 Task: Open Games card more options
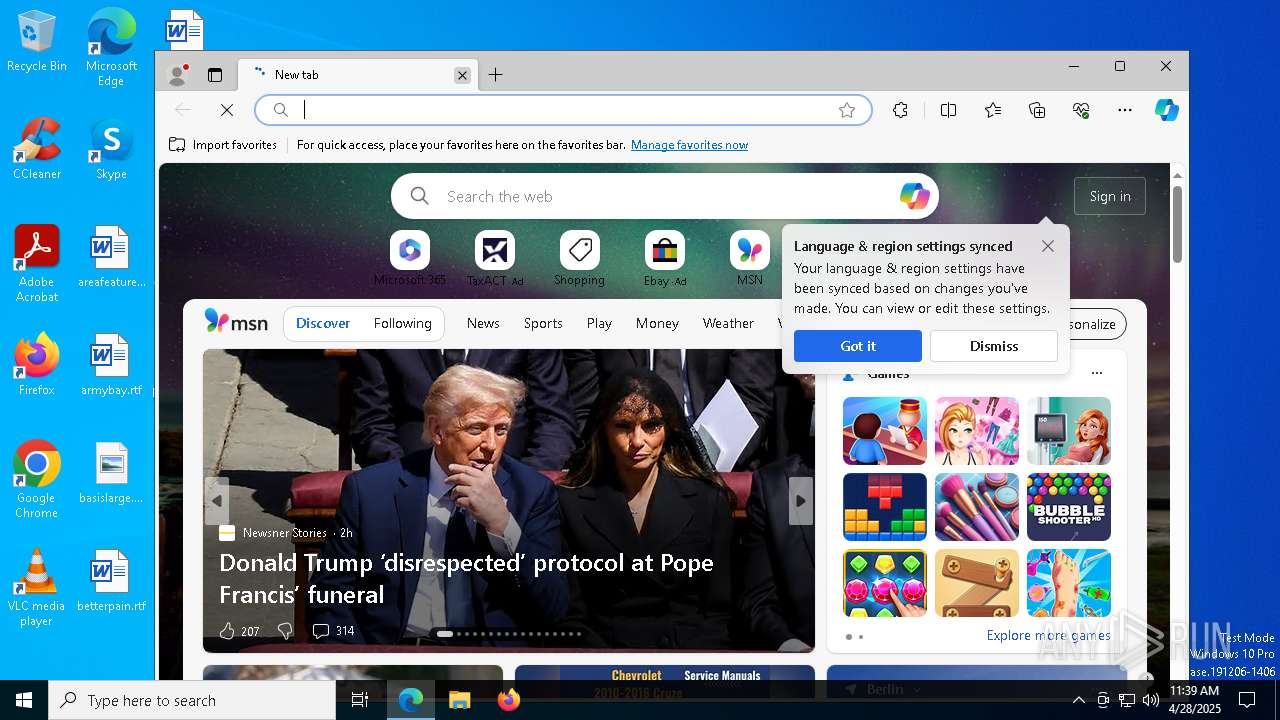1097,373
